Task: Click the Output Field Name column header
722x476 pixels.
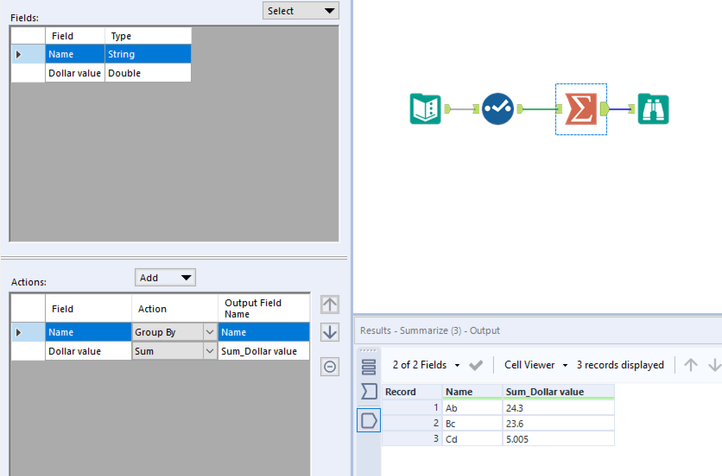Action: coord(264,308)
